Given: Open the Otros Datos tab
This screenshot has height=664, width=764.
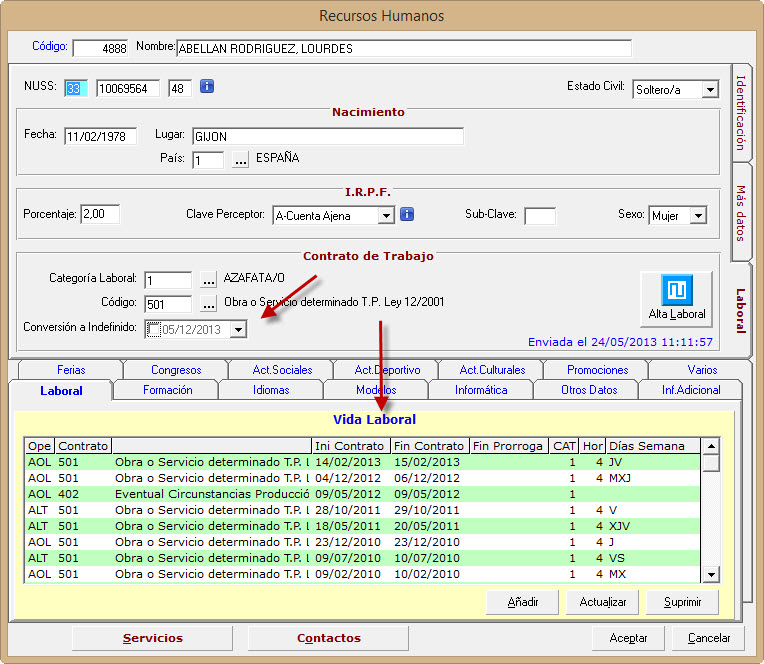Looking at the screenshot, I should pyautogui.click(x=589, y=390).
